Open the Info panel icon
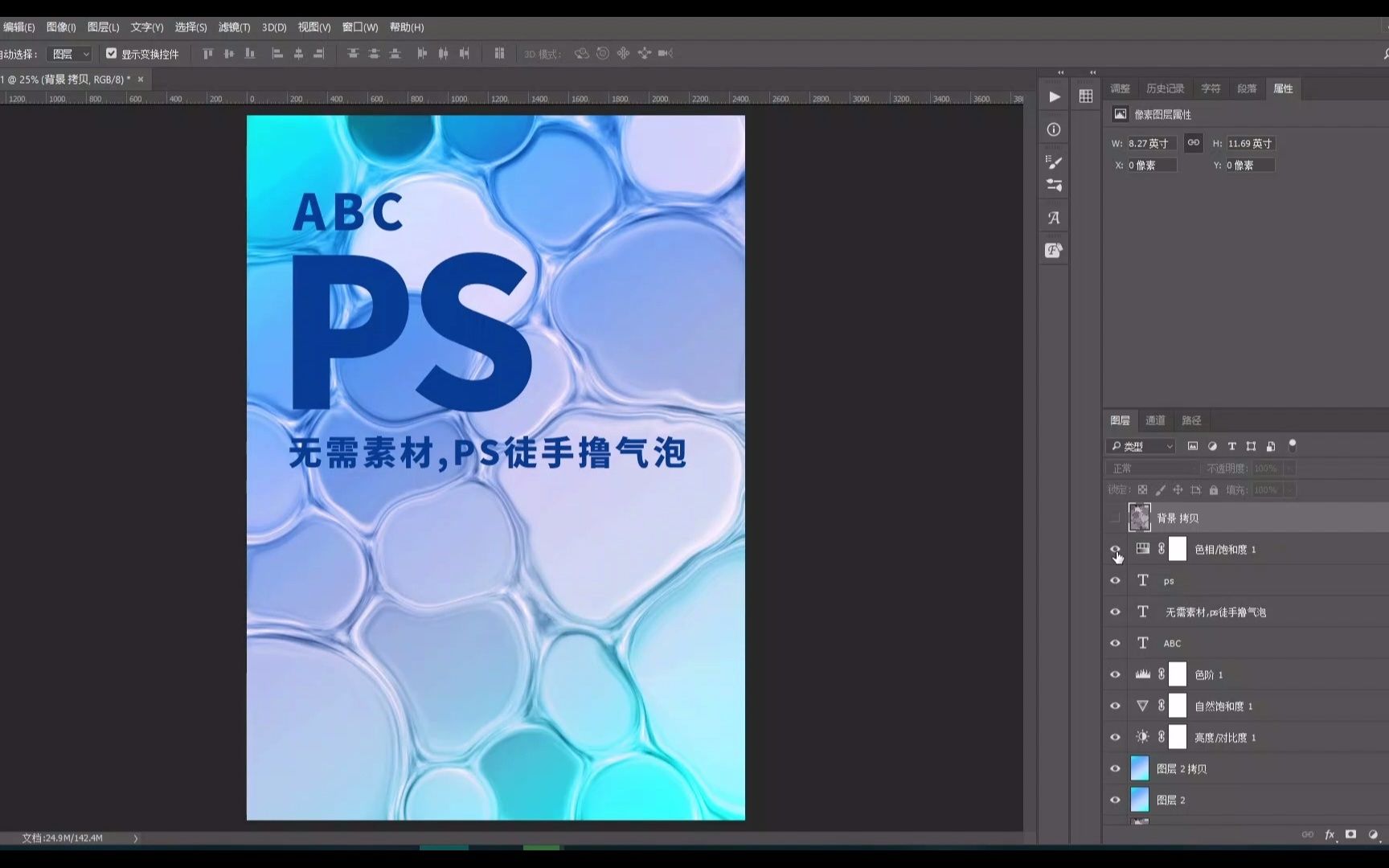The width and height of the screenshot is (1389, 868). coord(1054,129)
